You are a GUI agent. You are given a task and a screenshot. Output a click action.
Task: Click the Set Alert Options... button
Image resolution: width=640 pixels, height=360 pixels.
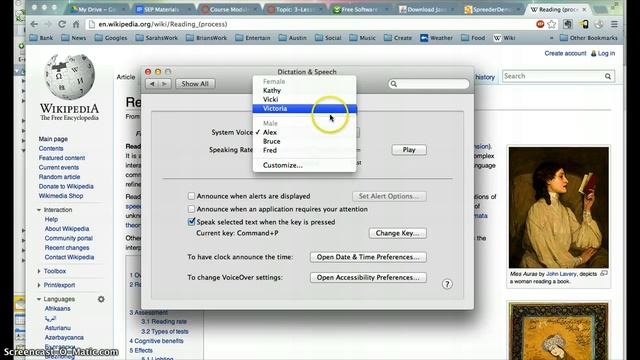(389, 196)
